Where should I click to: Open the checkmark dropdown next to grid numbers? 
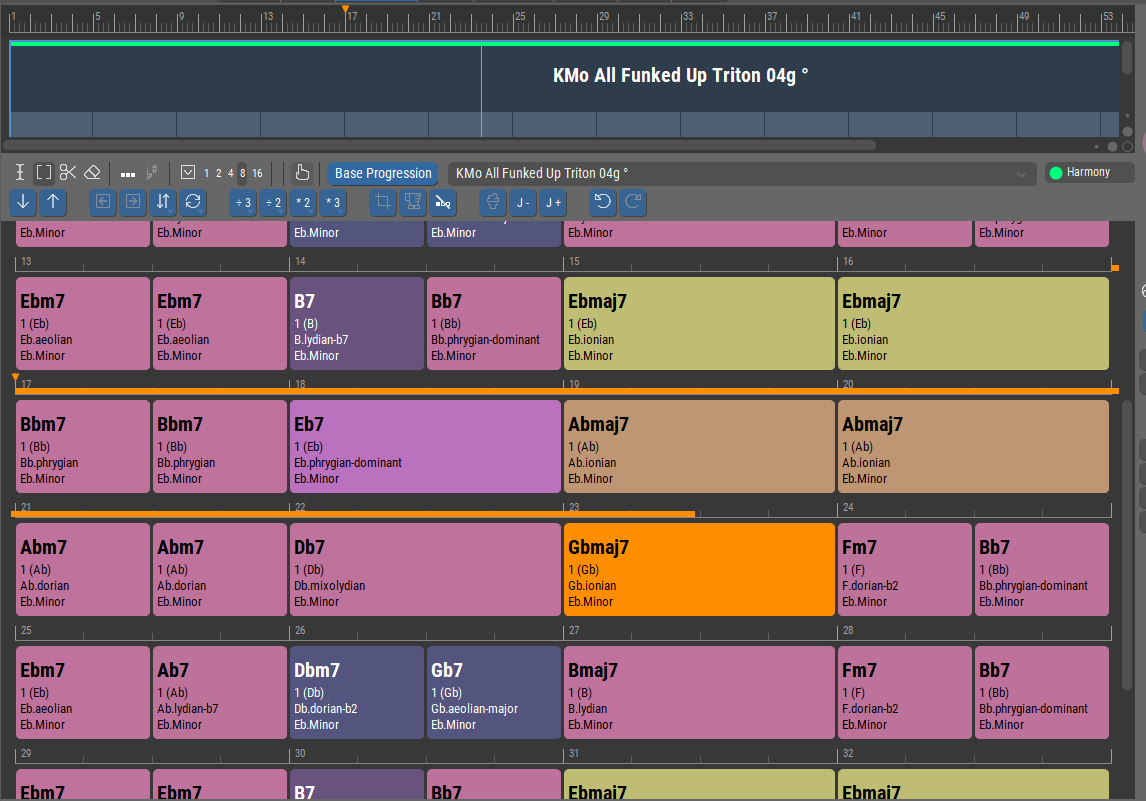tap(188, 173)
